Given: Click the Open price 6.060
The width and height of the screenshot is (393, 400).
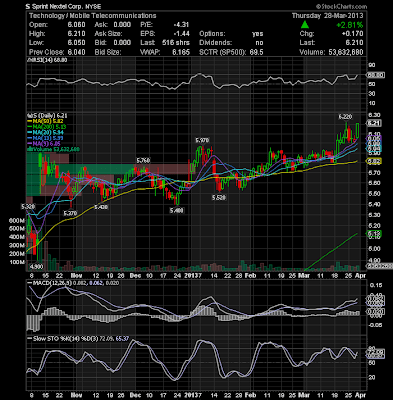Looking at the screenshot, I should pyautogui.click(x=76, y=25).
